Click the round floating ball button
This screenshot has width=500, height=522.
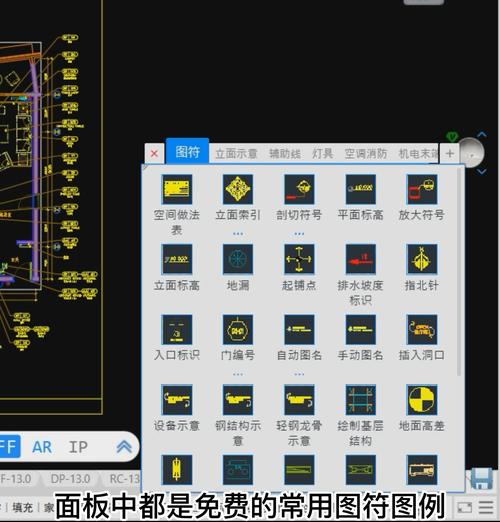[471, 153]
